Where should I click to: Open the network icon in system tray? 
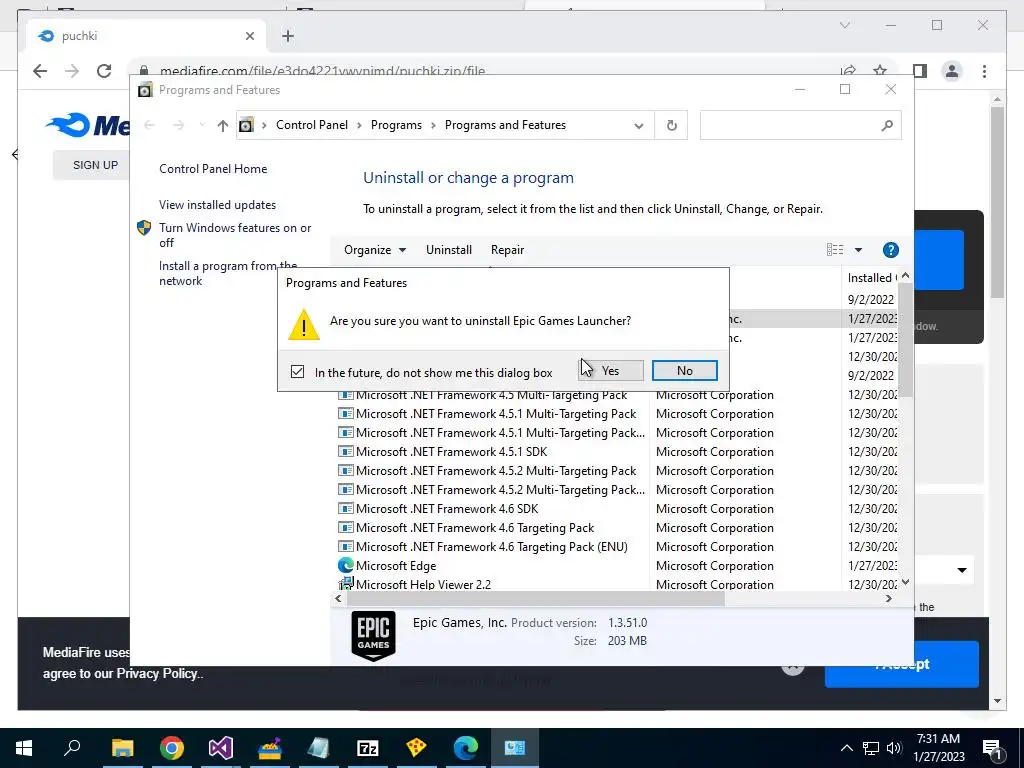pos(871,748)
